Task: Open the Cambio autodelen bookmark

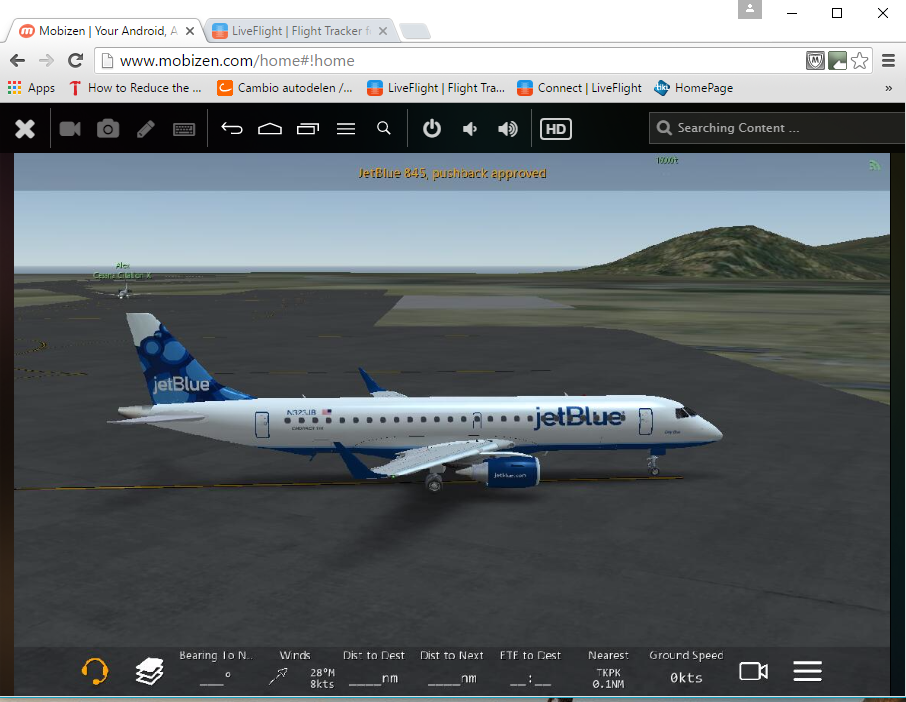Action: [284, 88]
